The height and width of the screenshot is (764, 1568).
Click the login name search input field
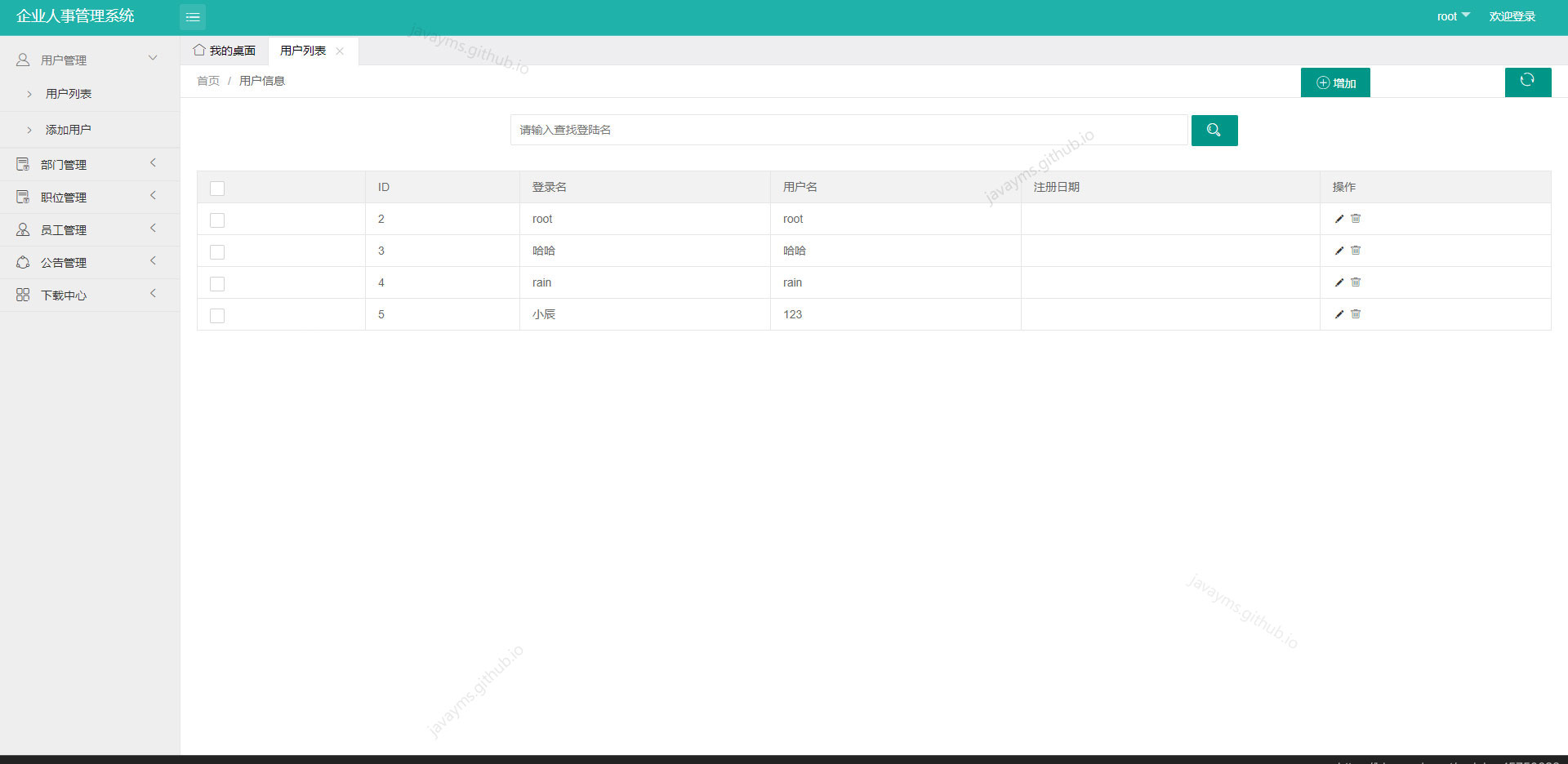coord(849,130)
